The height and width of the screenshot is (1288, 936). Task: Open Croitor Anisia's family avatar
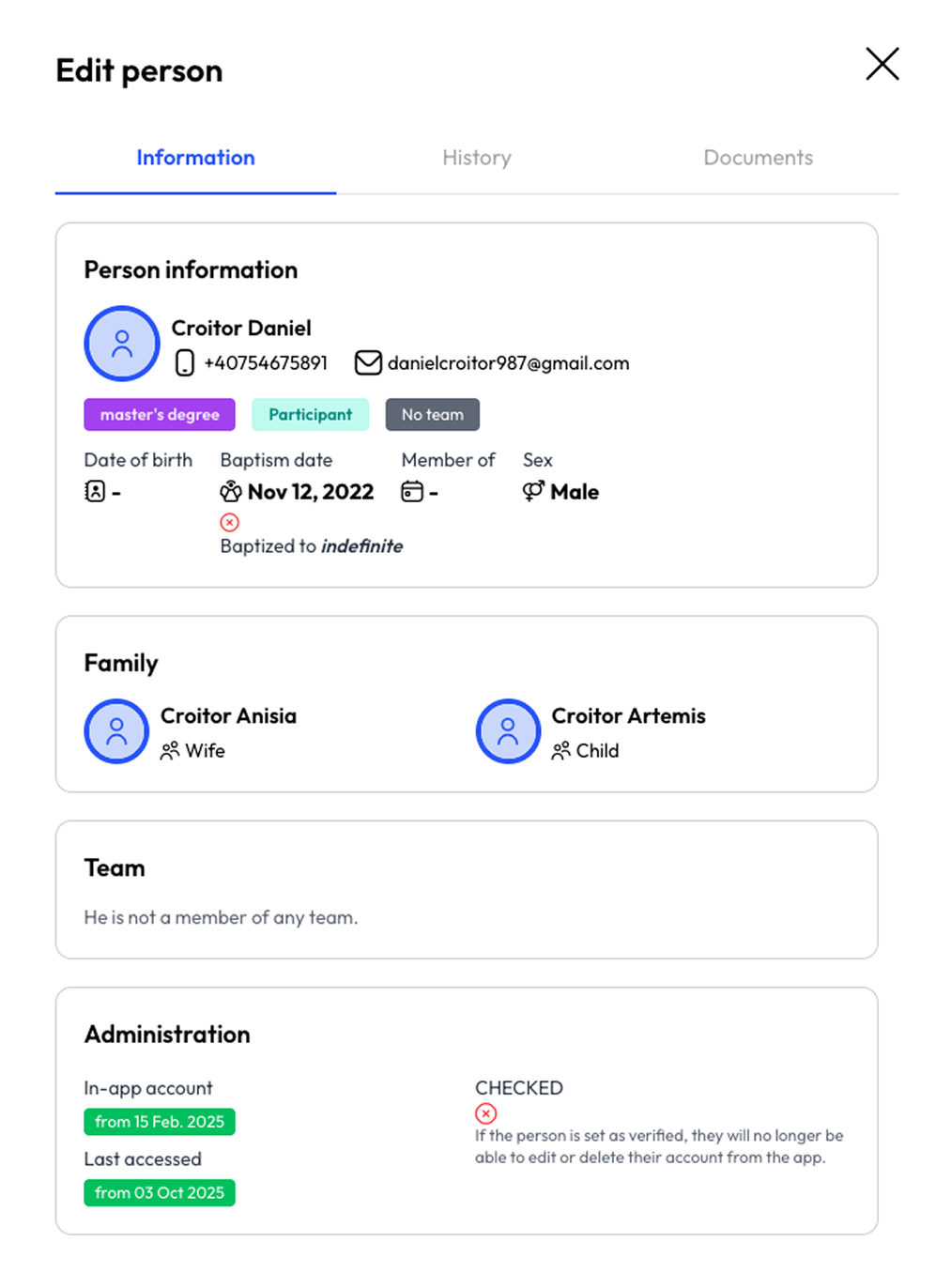(116, 731)
